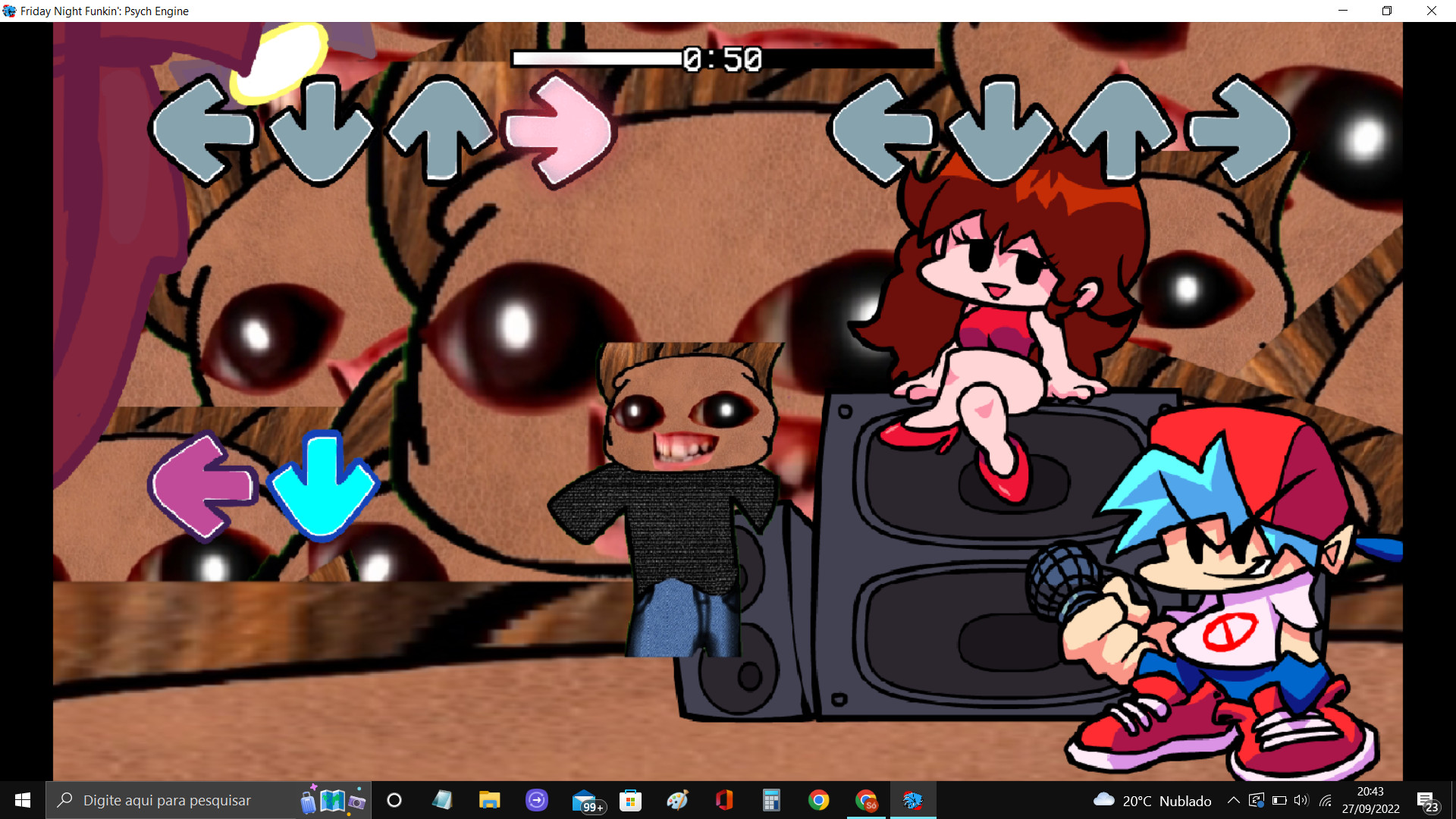Open the purple circular arrow app icon

537,800
